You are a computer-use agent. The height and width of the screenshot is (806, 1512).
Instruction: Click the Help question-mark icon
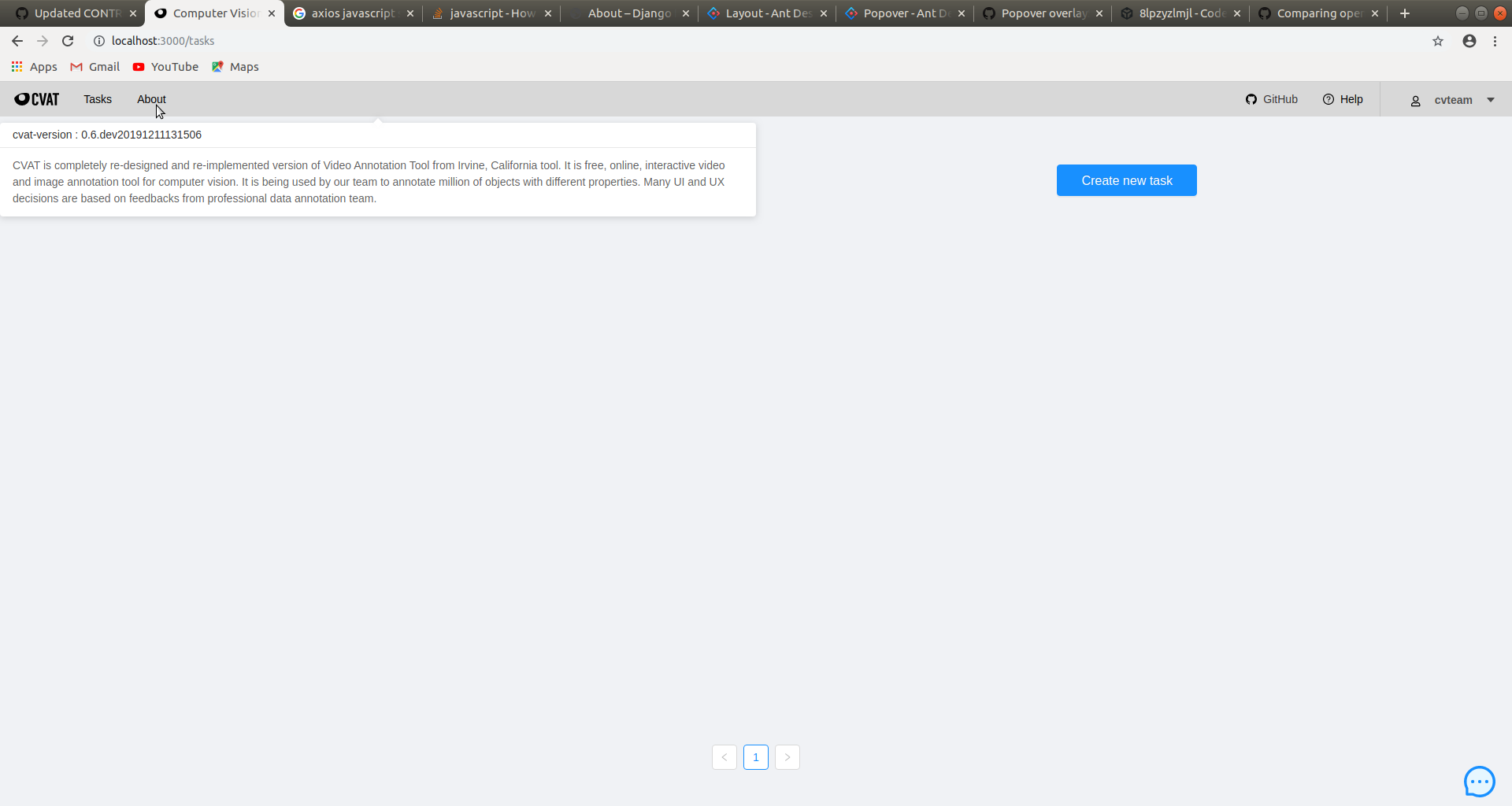[x=1329, y=99]
